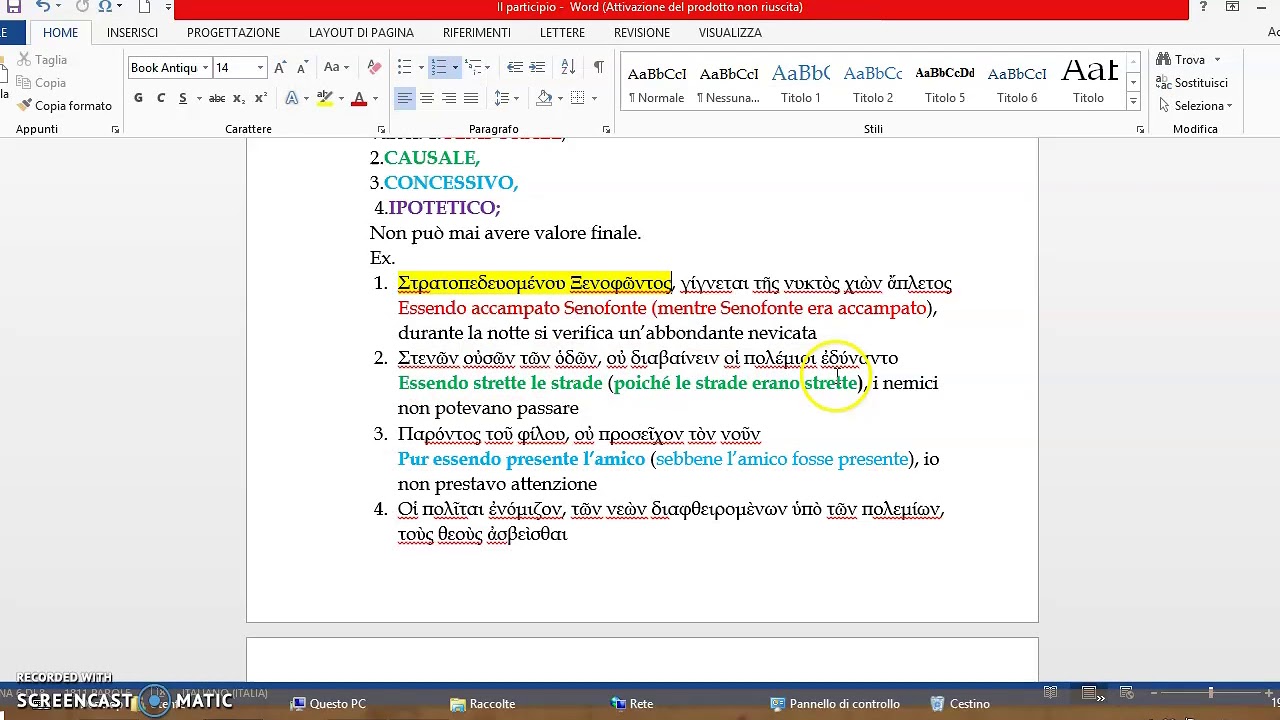Viewport: 1280px width, 720px height.
Task: Switch to PROGETTAZIONE tab
Action: pos(233,33)
